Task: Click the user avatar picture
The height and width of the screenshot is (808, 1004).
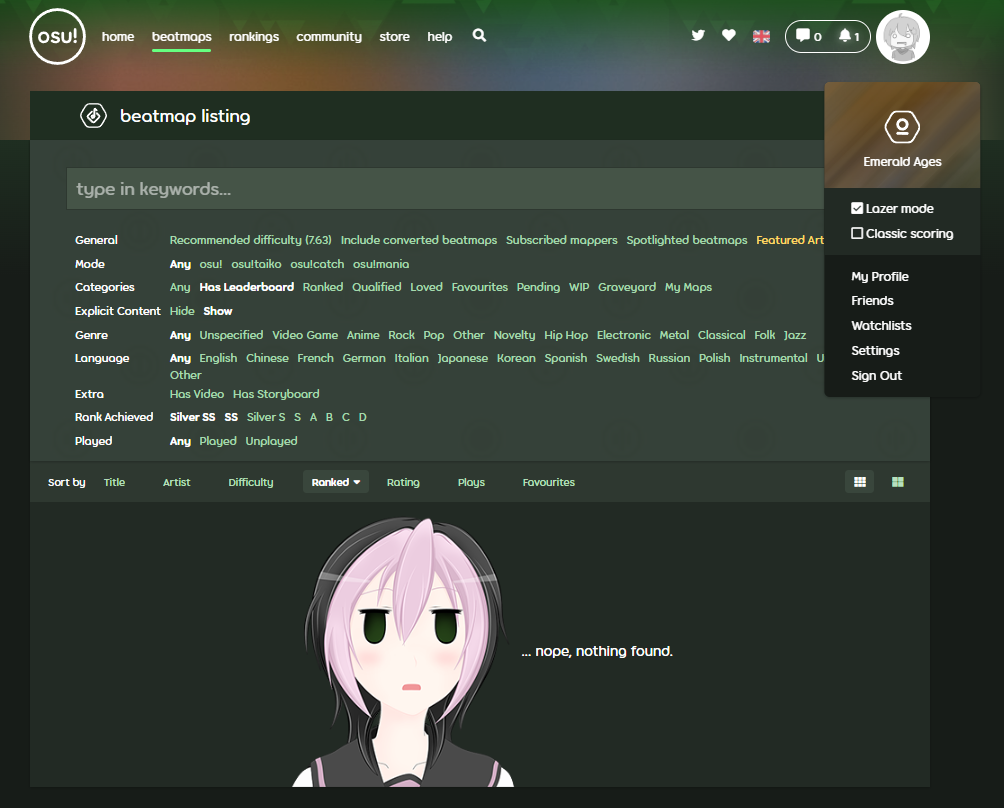Action: [x=902, y=38]
